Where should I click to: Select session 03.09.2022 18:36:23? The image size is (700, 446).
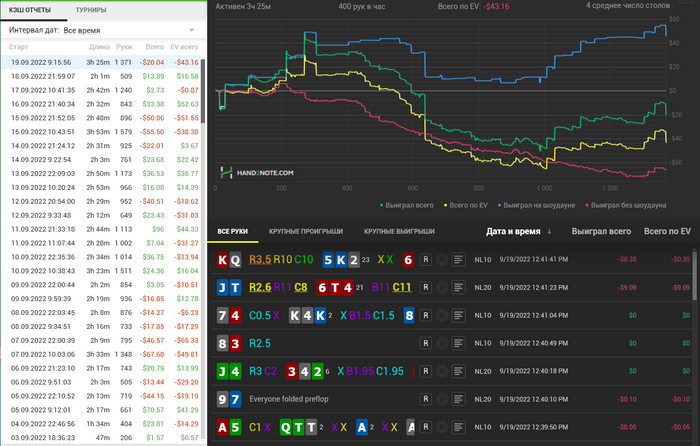pyautogui.click(x=102, y=438)
